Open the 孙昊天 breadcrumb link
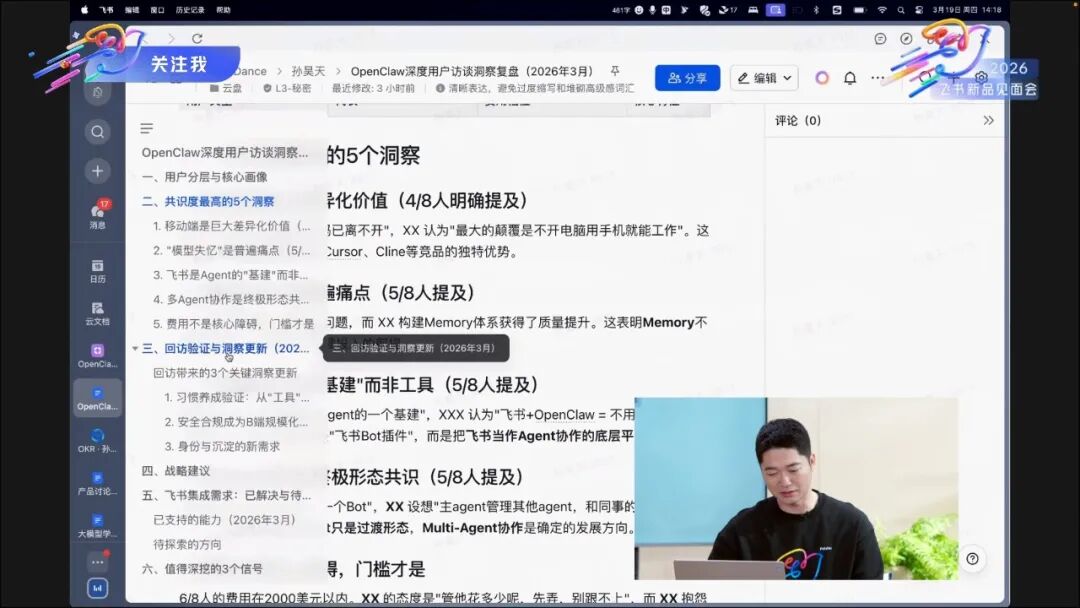This screenshot has height=608, width=1080. click(x=308, y=72)
